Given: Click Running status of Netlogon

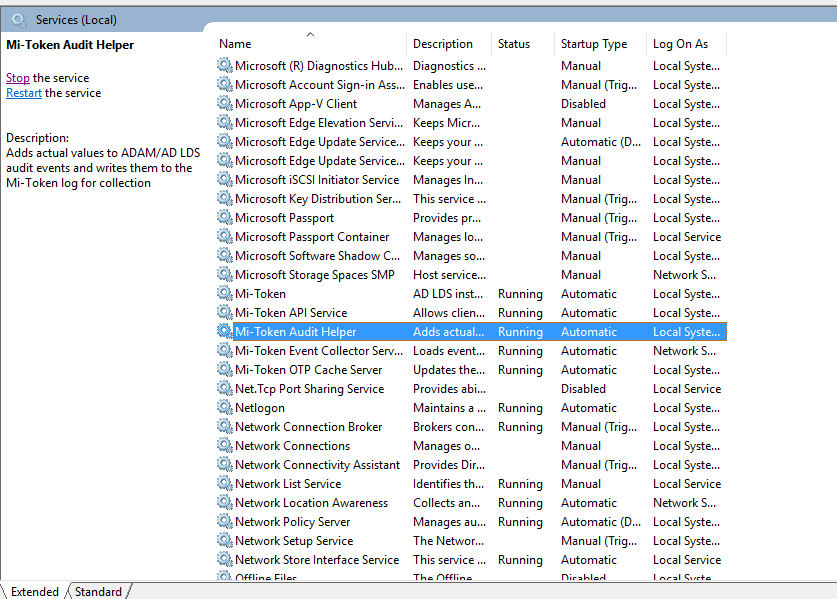Looking at the screenshot, I should (520, 408).
